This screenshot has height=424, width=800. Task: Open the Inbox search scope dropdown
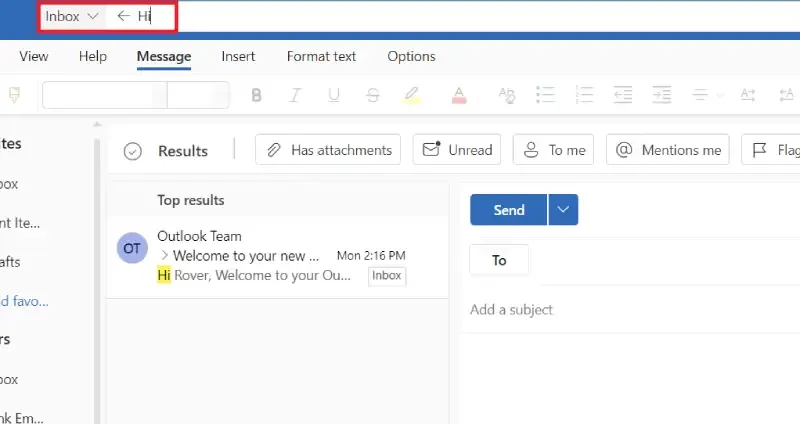[x=71, y=16]
